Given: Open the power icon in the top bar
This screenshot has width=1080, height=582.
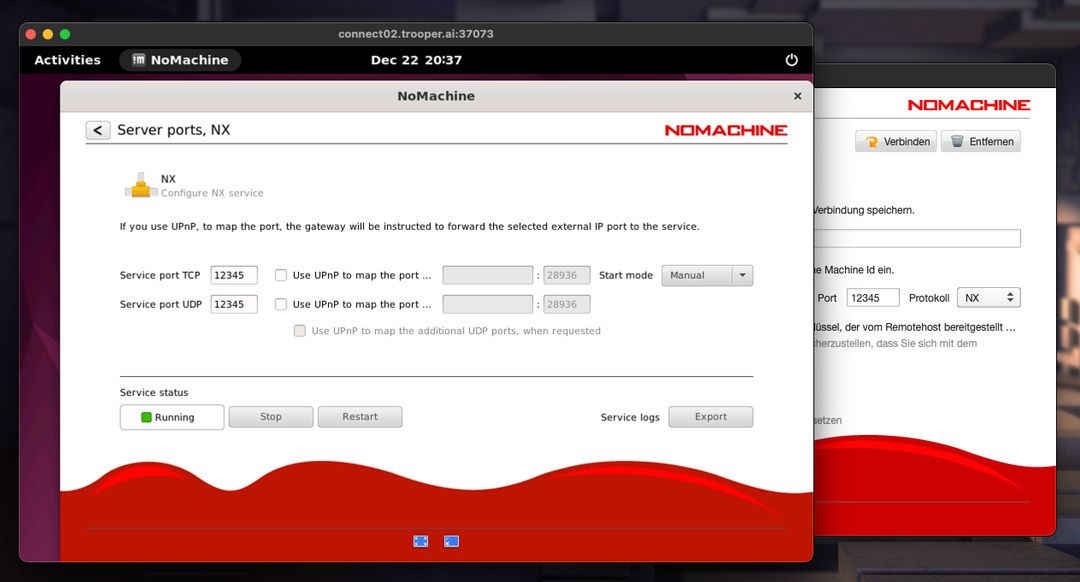Looking at the screenshot, I should tap(791, 60).
